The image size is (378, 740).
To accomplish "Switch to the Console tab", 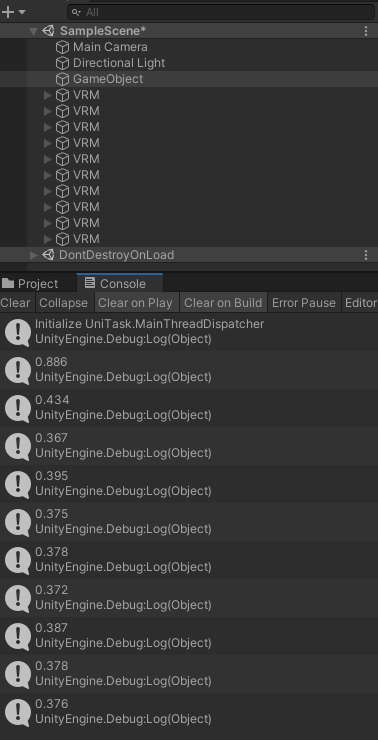I will coord(119,283).
